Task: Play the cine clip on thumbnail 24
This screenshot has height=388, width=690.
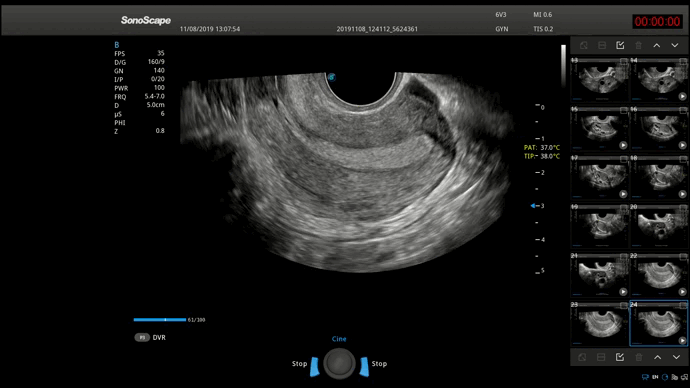Action: [x=682, y=340]
